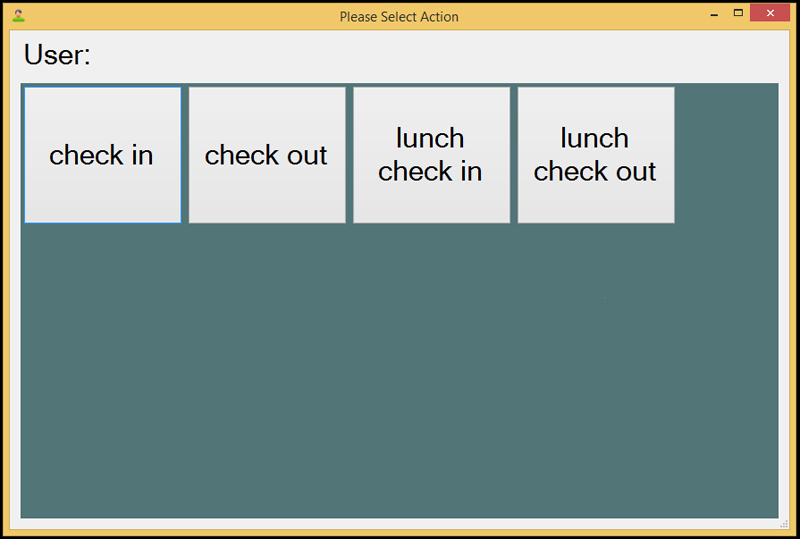
Task: Click the blank area right of User: label
Action: [439, 55]
